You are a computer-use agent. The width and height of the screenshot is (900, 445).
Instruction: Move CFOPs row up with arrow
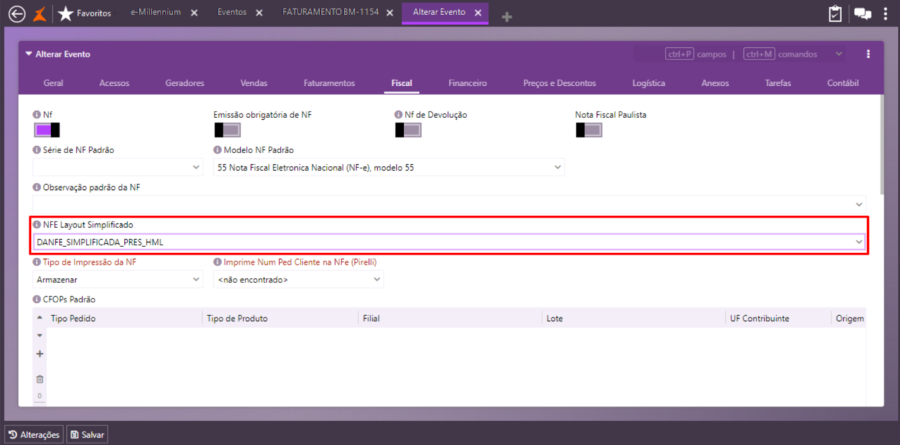[40, 318]
